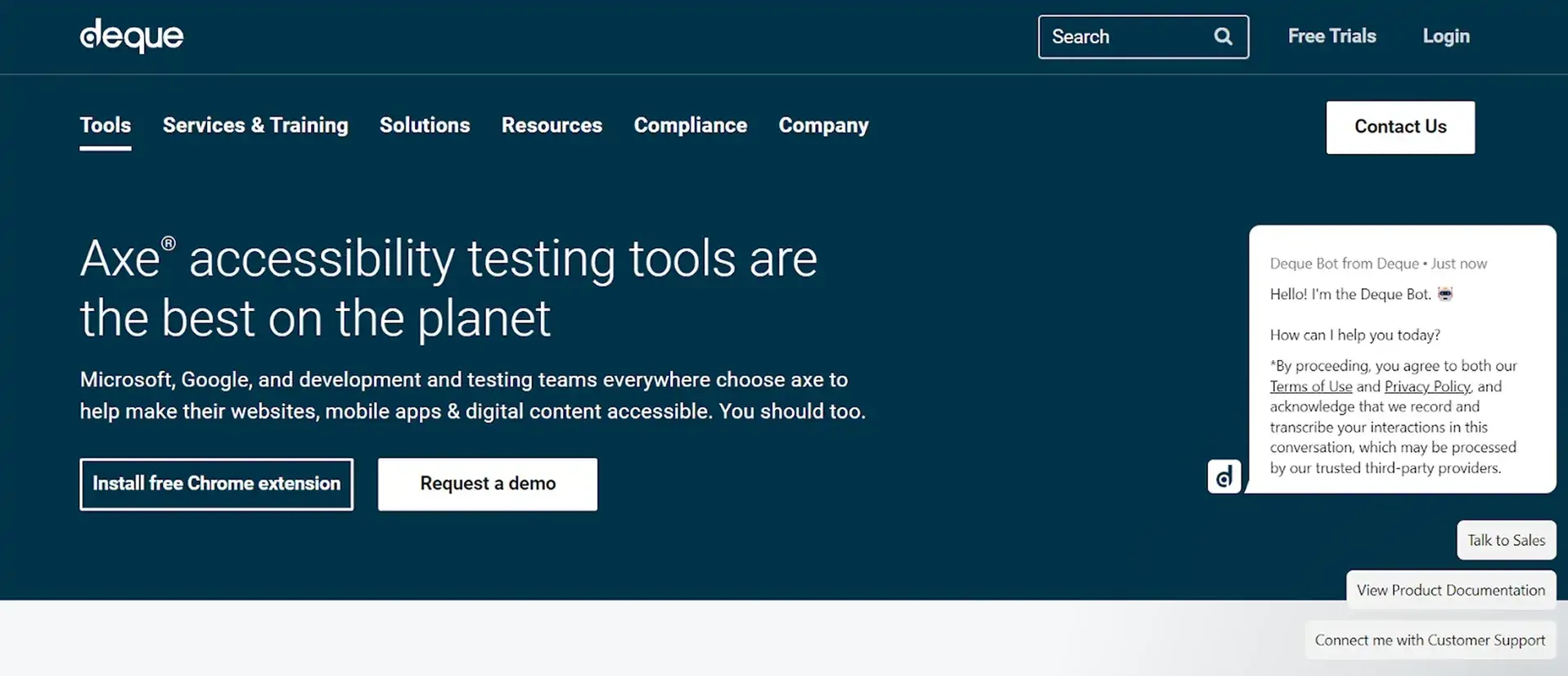Select the Talk to Sales chat option
This screenshot has width=1568, height=676.
(1506, 540)
